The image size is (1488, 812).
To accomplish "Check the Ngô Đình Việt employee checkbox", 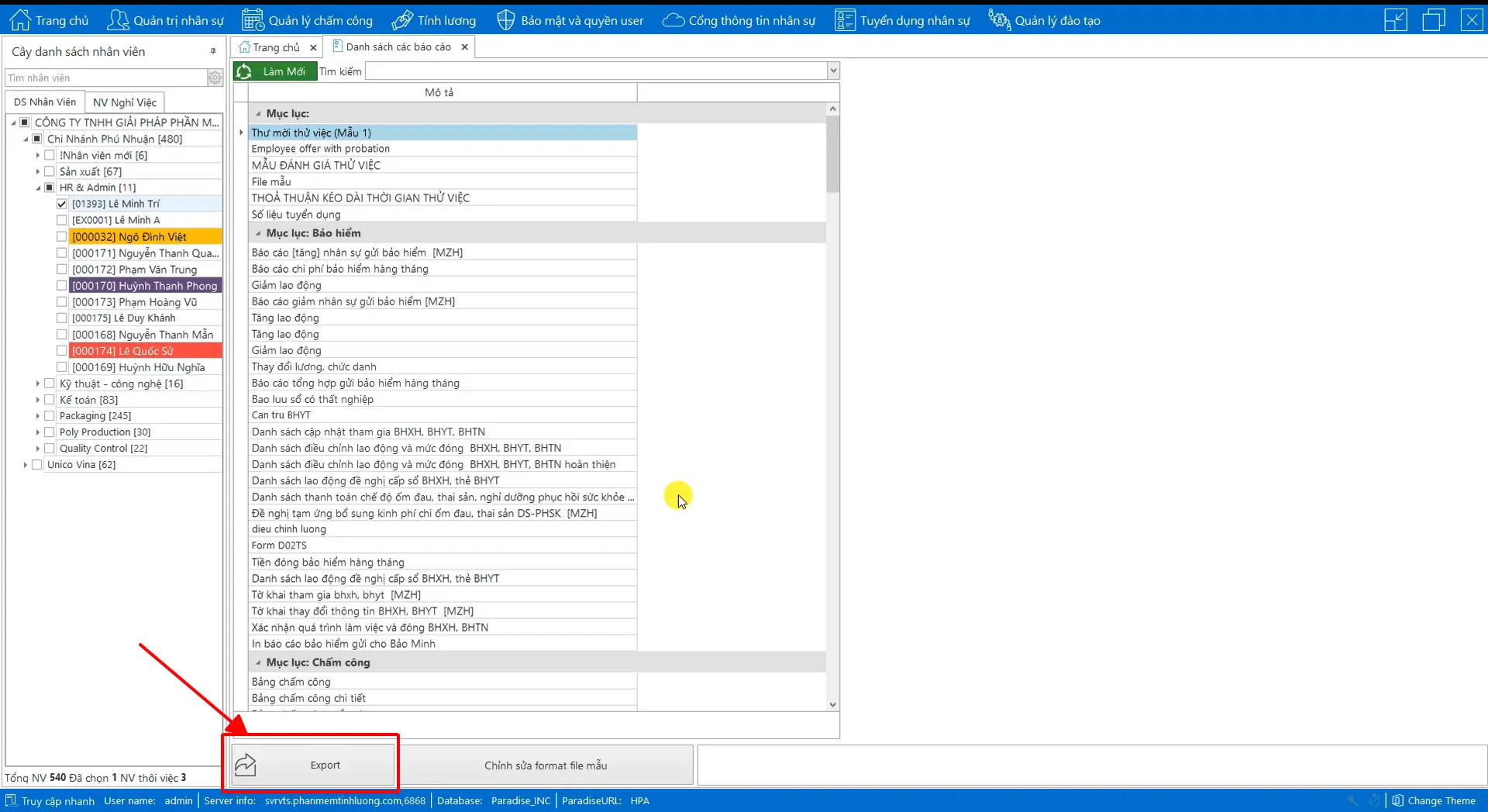I will point(62,236).
